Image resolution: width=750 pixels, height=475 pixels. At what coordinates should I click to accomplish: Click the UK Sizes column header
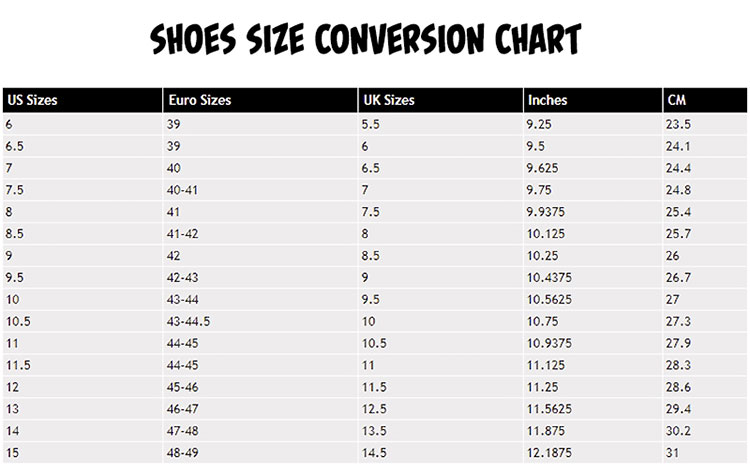click(441, 100)
